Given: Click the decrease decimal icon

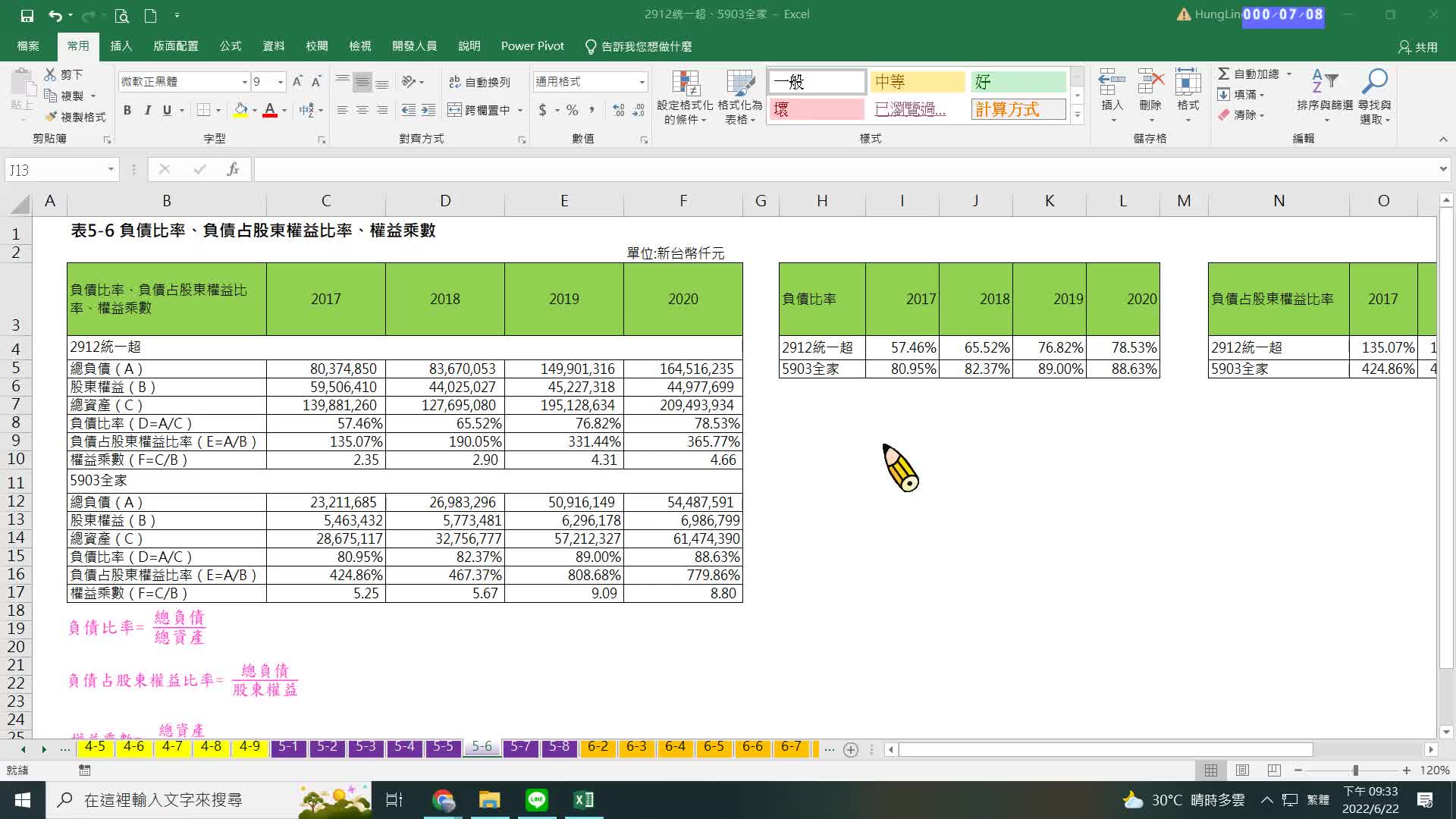Looking at the screenshot, I should [x=639, y=110].
